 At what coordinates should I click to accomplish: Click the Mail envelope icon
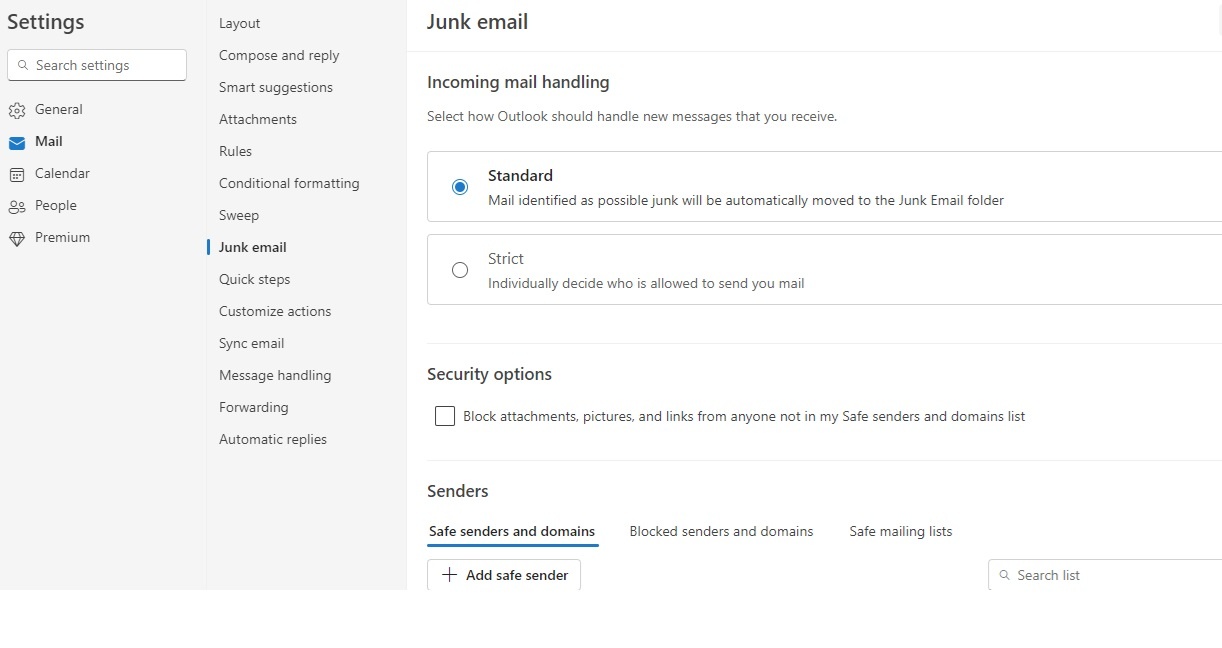[16, 142]
